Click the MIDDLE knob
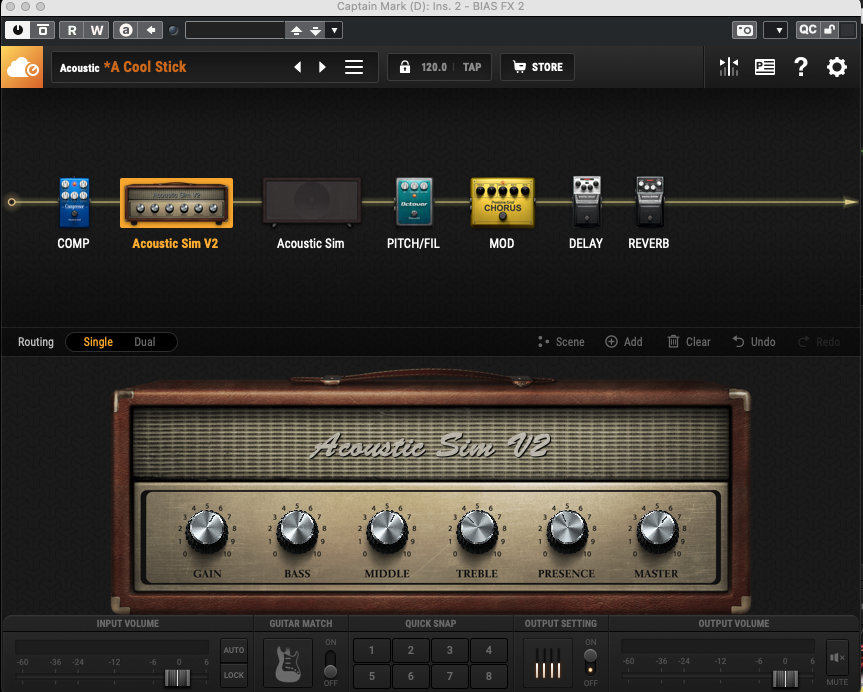Screen dimensions: 863x692 pos(387,531)
